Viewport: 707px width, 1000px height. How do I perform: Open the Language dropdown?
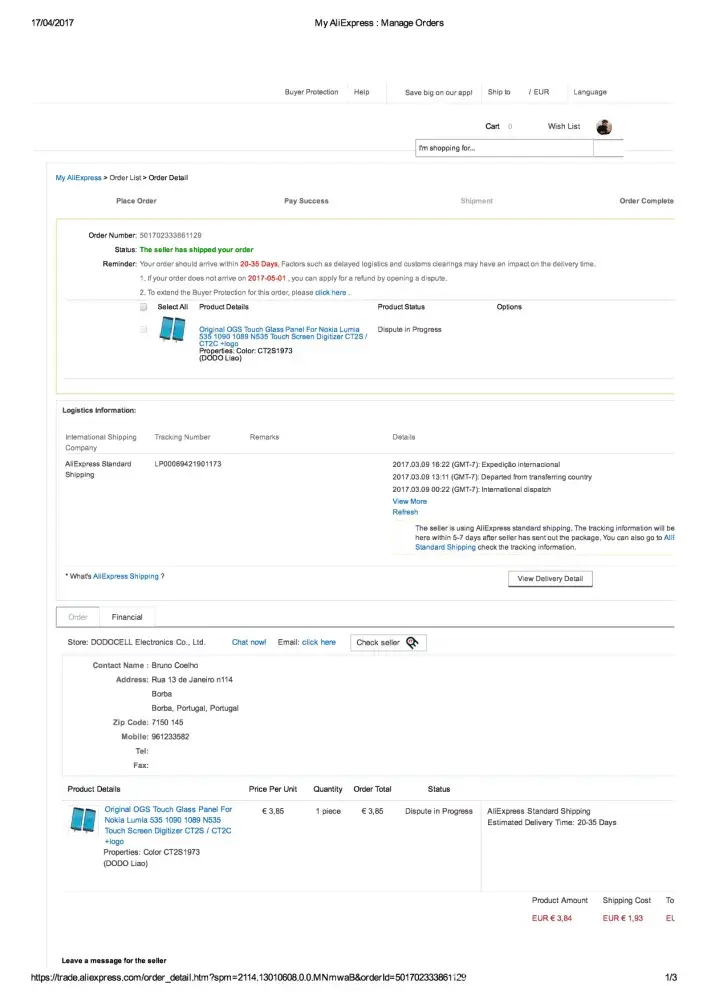point(590,92)
